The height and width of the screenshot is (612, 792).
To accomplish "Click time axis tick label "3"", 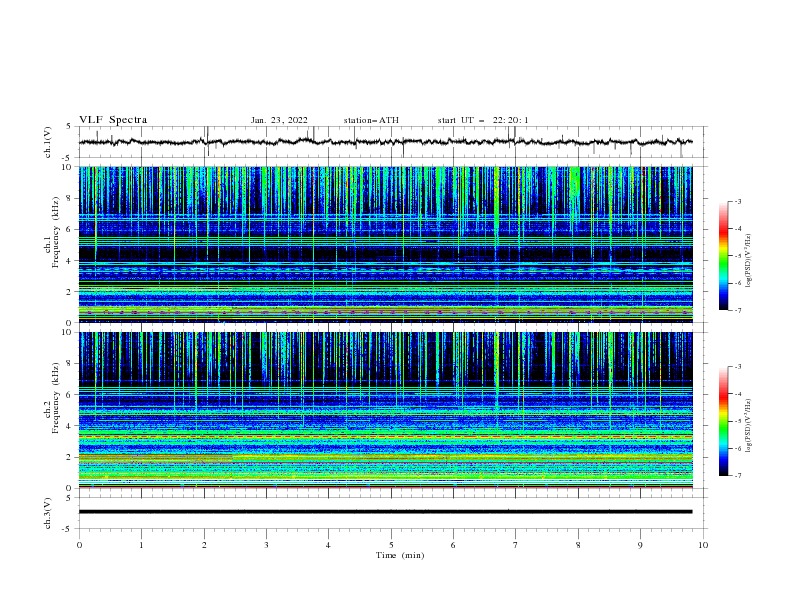I will (266, 545).
